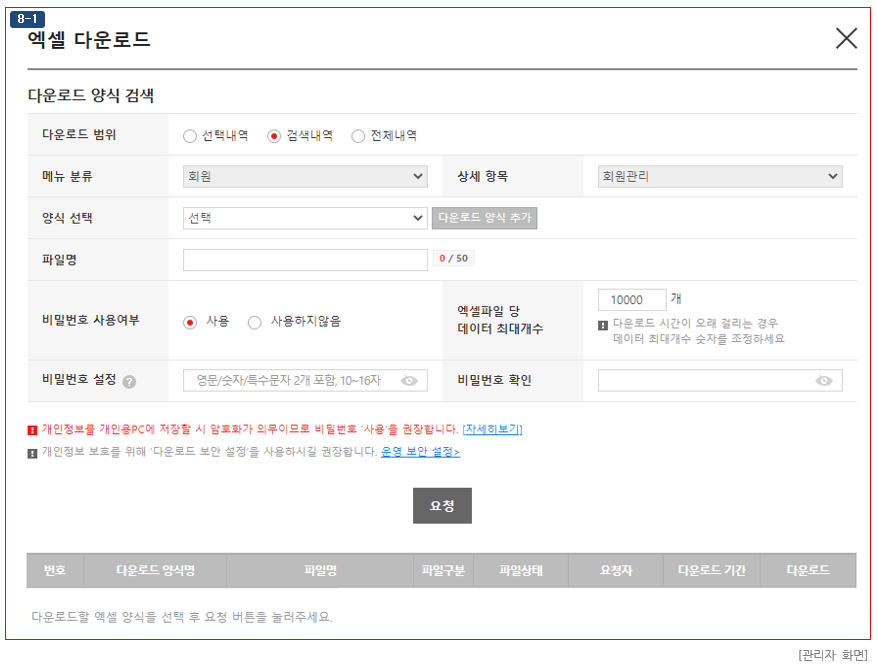Click the 다운로드 양식 추가 button

(x=484, y=218)
